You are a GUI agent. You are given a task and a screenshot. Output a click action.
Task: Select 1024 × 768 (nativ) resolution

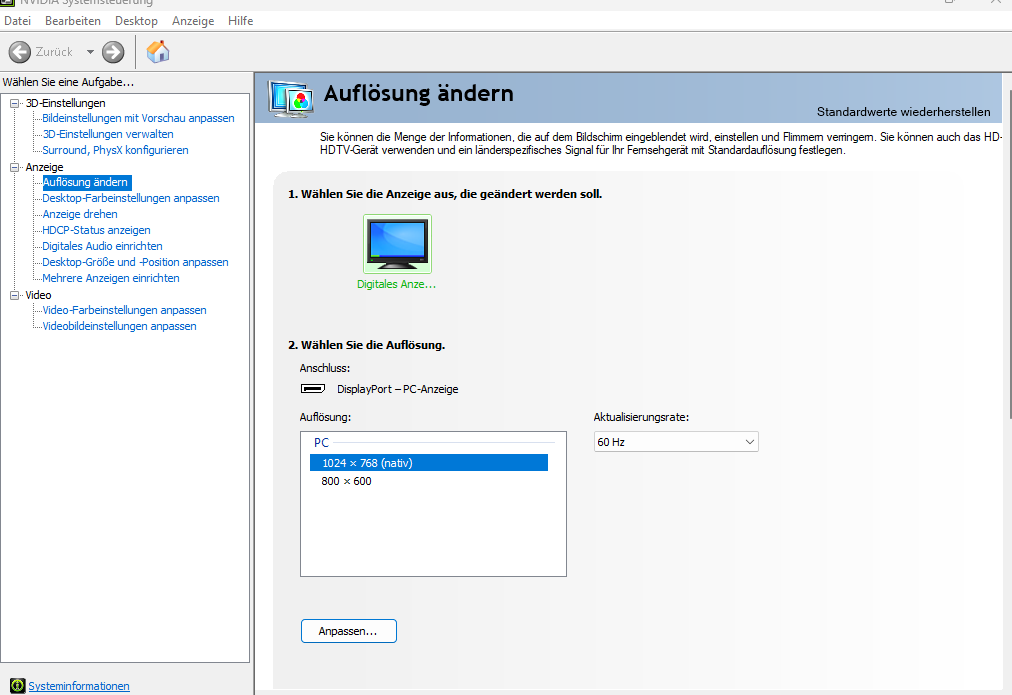pos(429,463)
